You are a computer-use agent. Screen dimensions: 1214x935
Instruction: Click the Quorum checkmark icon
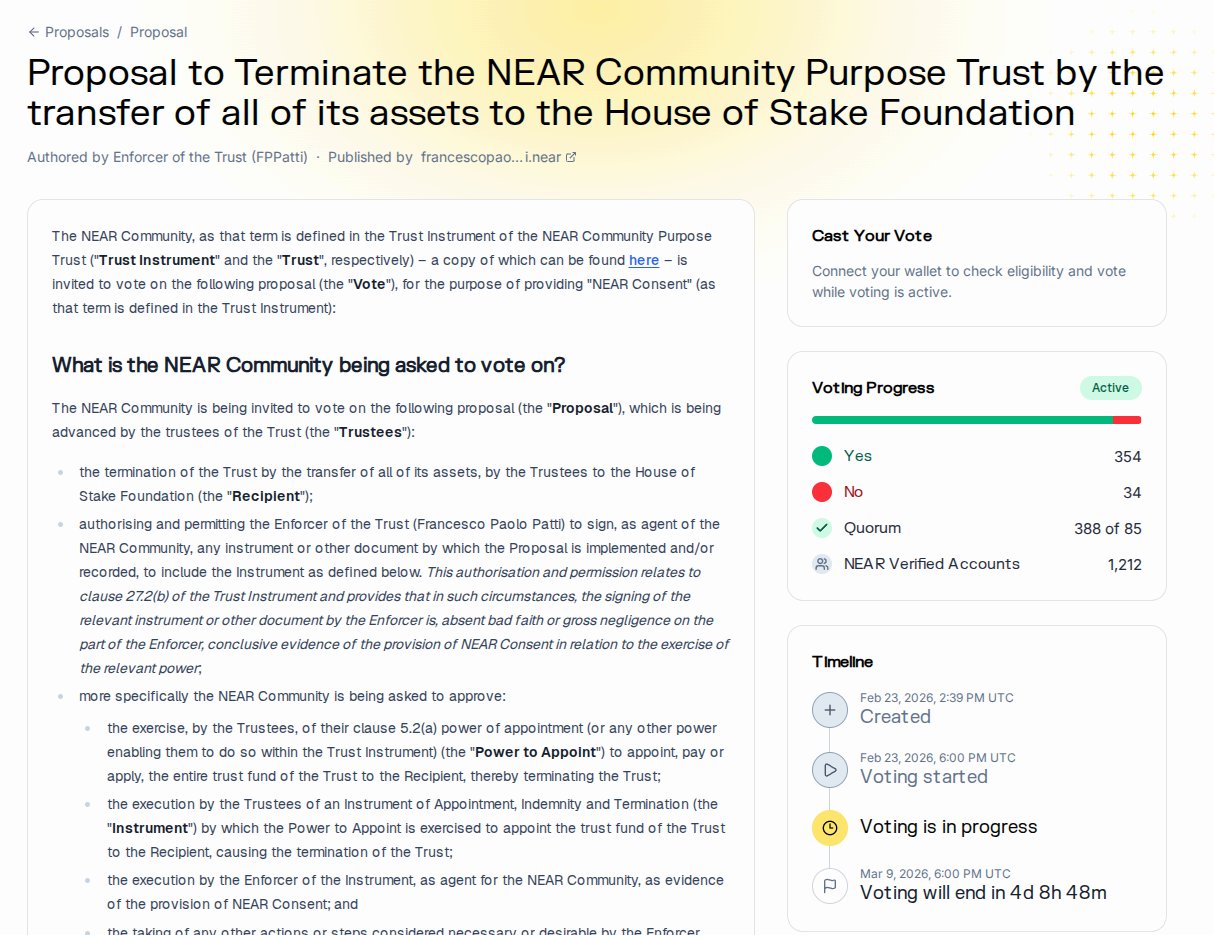coord(822,528)
